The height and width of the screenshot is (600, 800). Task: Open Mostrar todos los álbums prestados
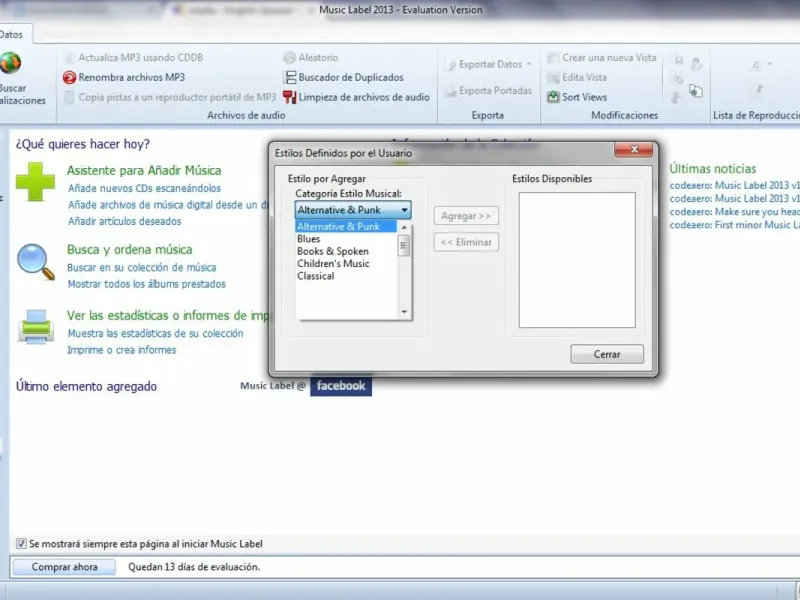click(147, 284)
